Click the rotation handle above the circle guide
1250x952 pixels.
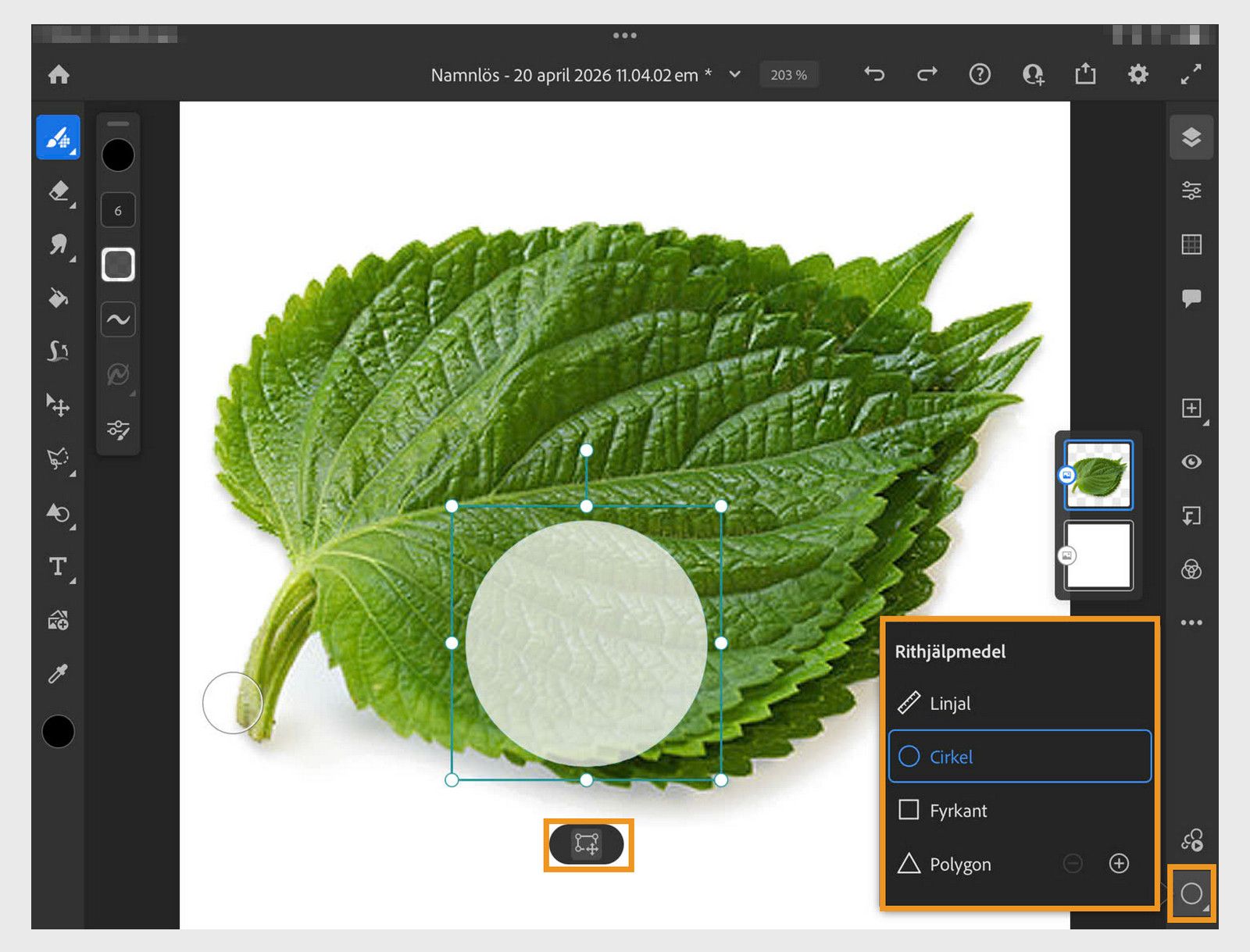(587, 451)
